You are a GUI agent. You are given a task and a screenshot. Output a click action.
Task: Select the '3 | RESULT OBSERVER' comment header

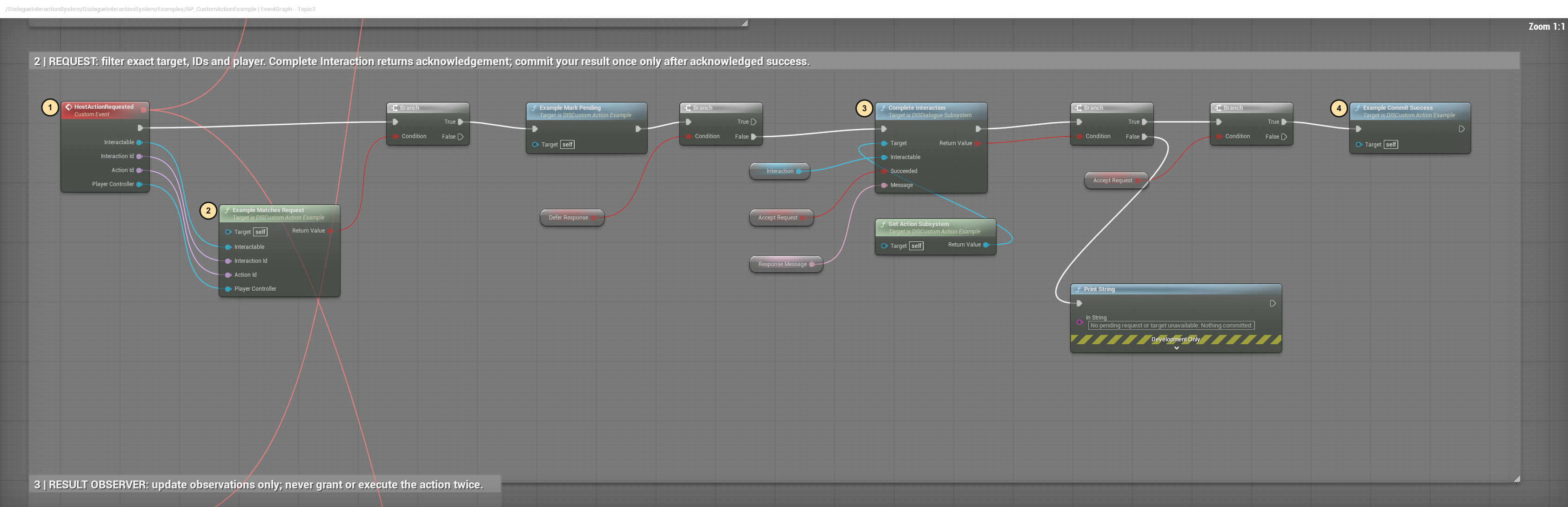click(x=265, y=485)
